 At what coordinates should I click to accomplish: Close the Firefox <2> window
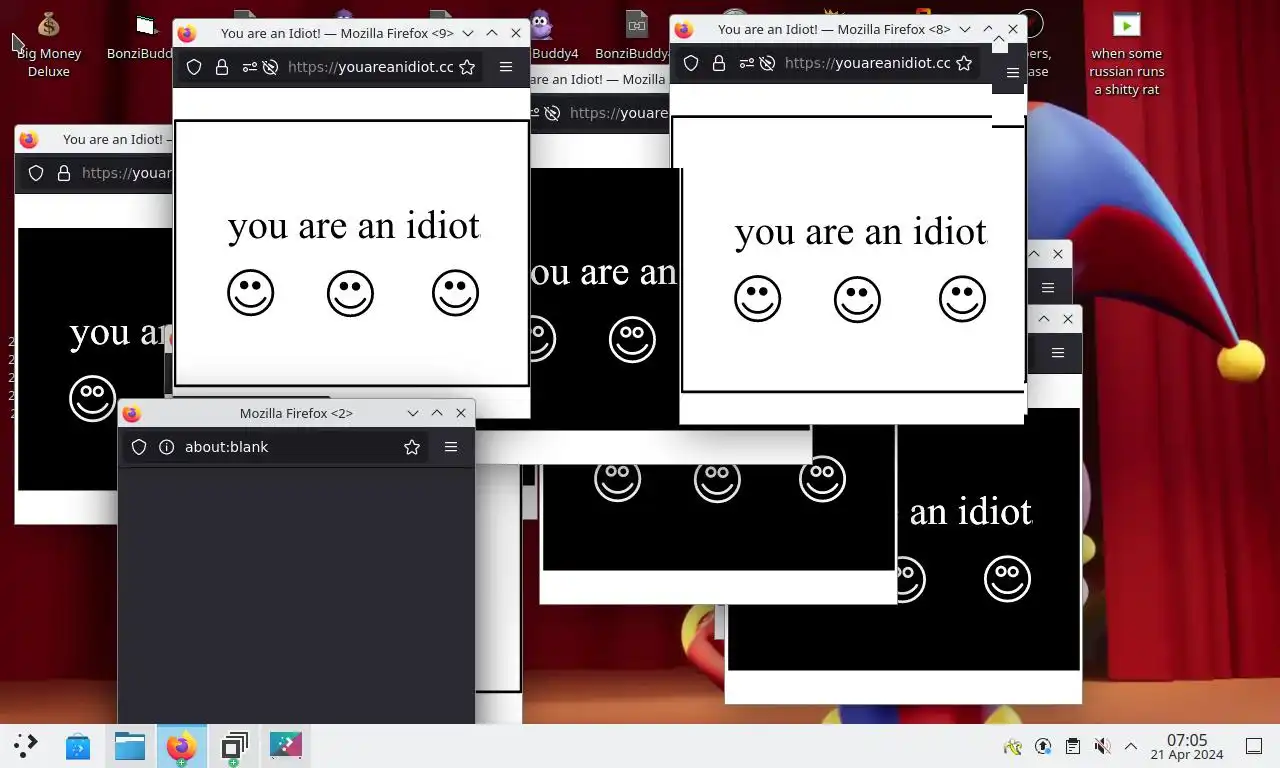point(461,413)
